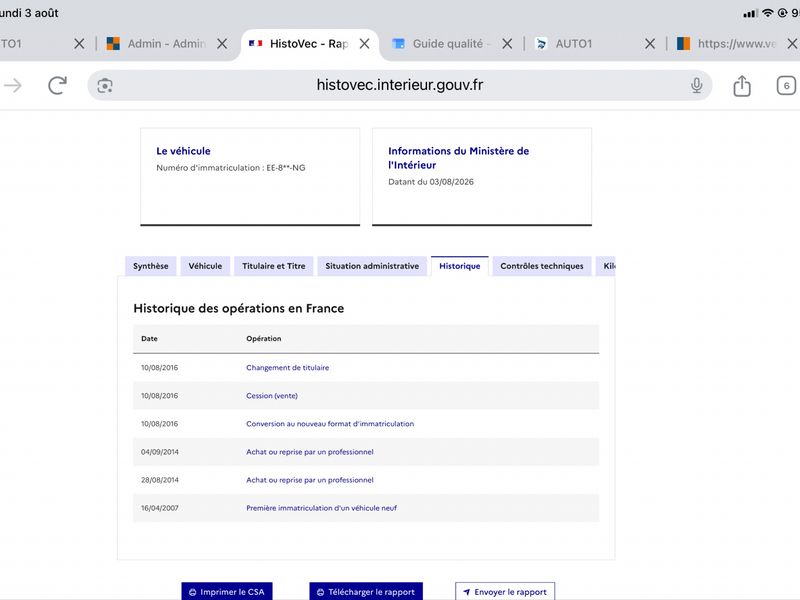Image resolution: width=800 pixels, height=600 pixels.
Task: Click the Wi-Fi status icon
Action: pyautogui.click(x=767, y=13)
